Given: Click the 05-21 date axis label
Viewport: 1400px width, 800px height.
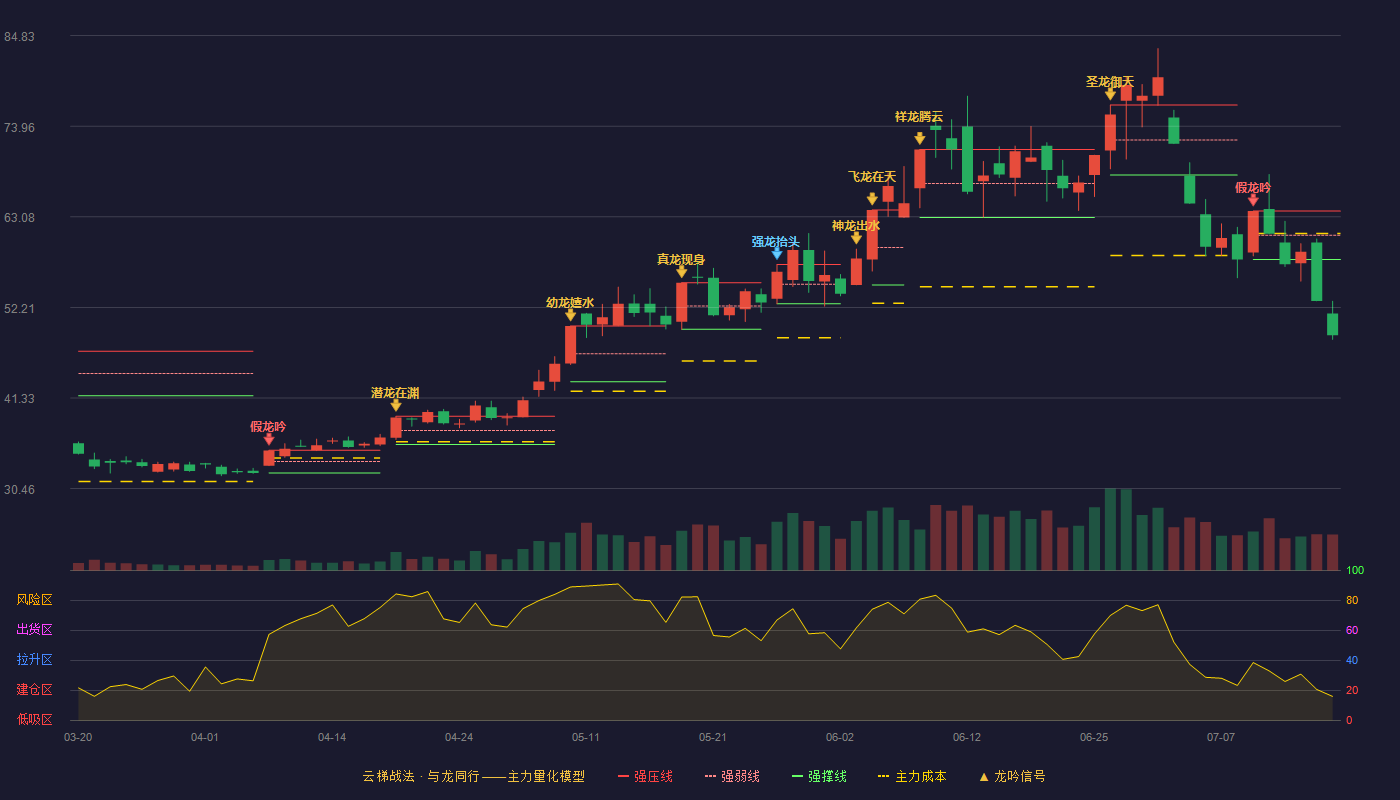Looking at the screenshot, I should pyautogui.click(x=713, y=737).
